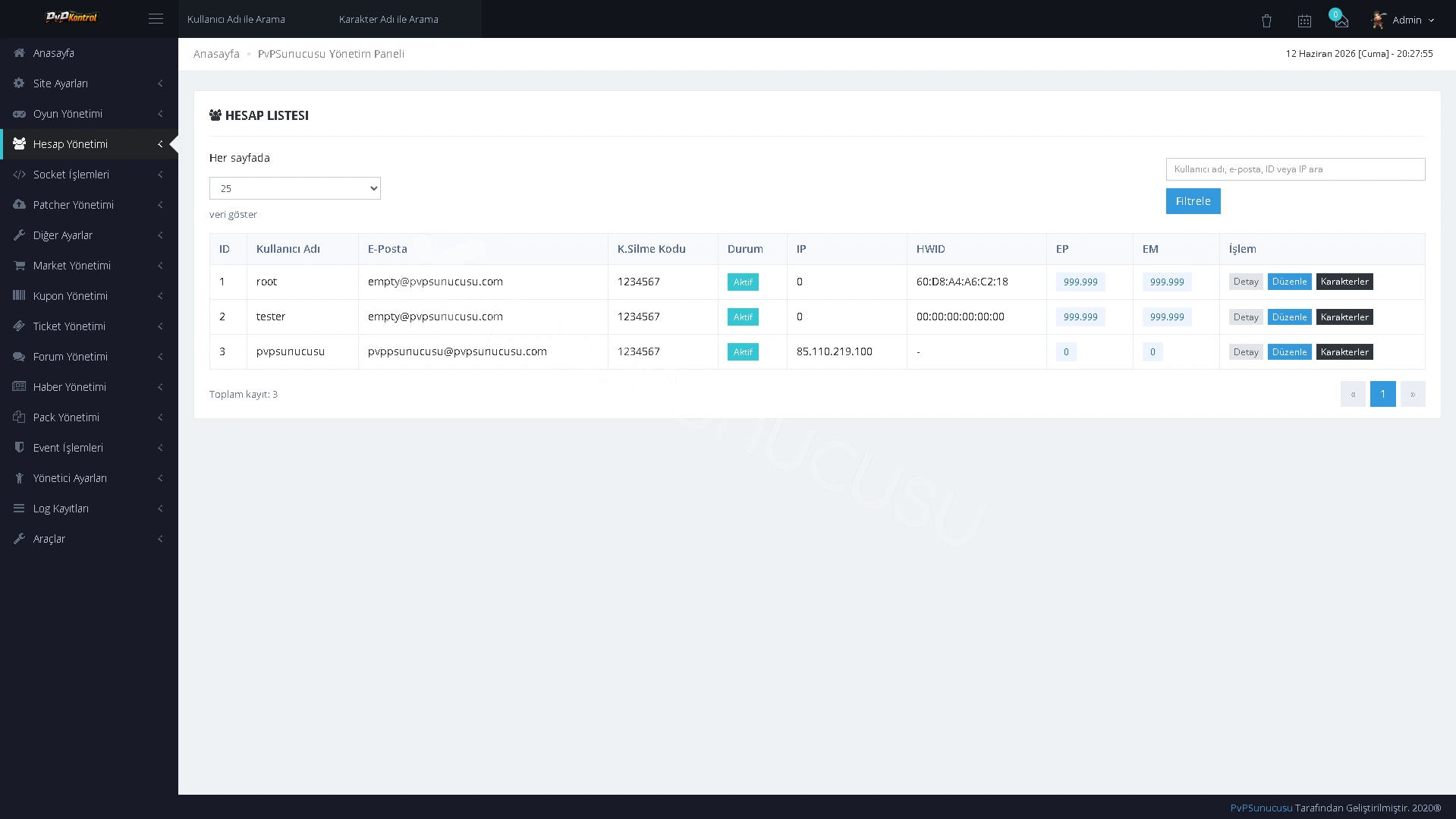Click Karakterler for tester account
Screen dimensions: 1456x819
1344,317
